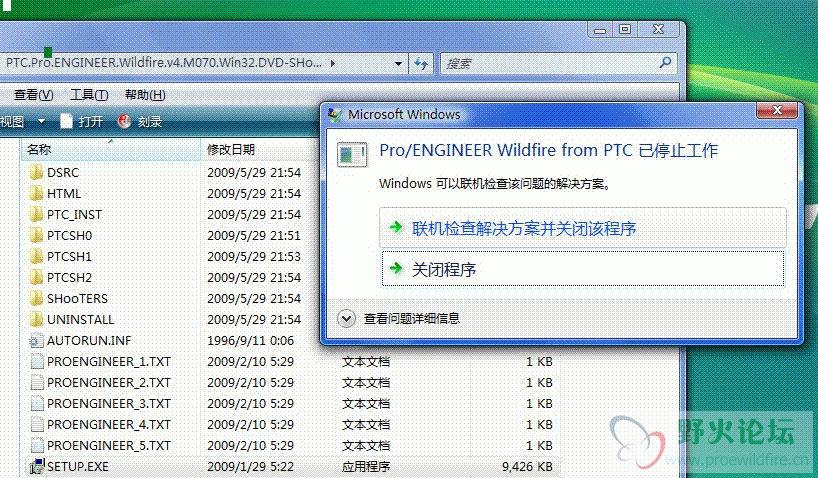Image resolution: width=818 pixels, height=478 pixels.
Task: Click the 视图 toolbar button
Action: click(13, 122)
